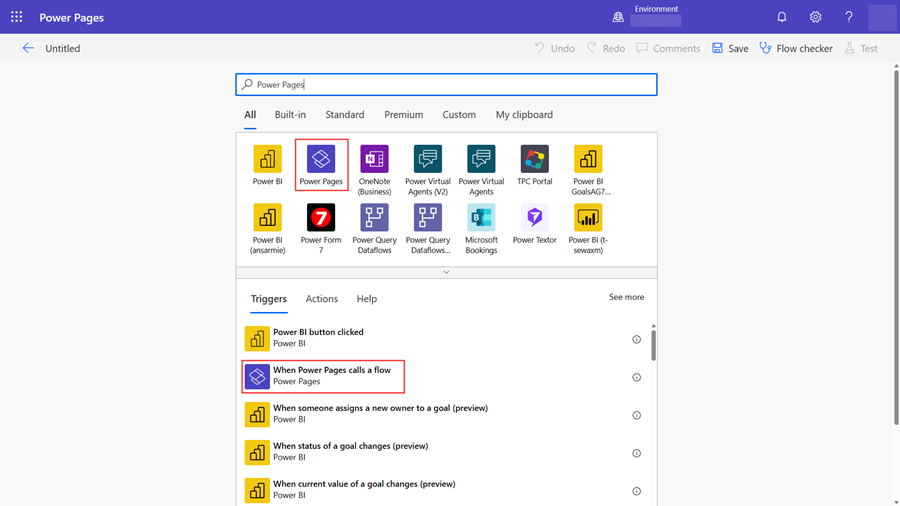The width and height of the screenshot is (900, 506).
Task: Click the Redo button
Action: 606,48
